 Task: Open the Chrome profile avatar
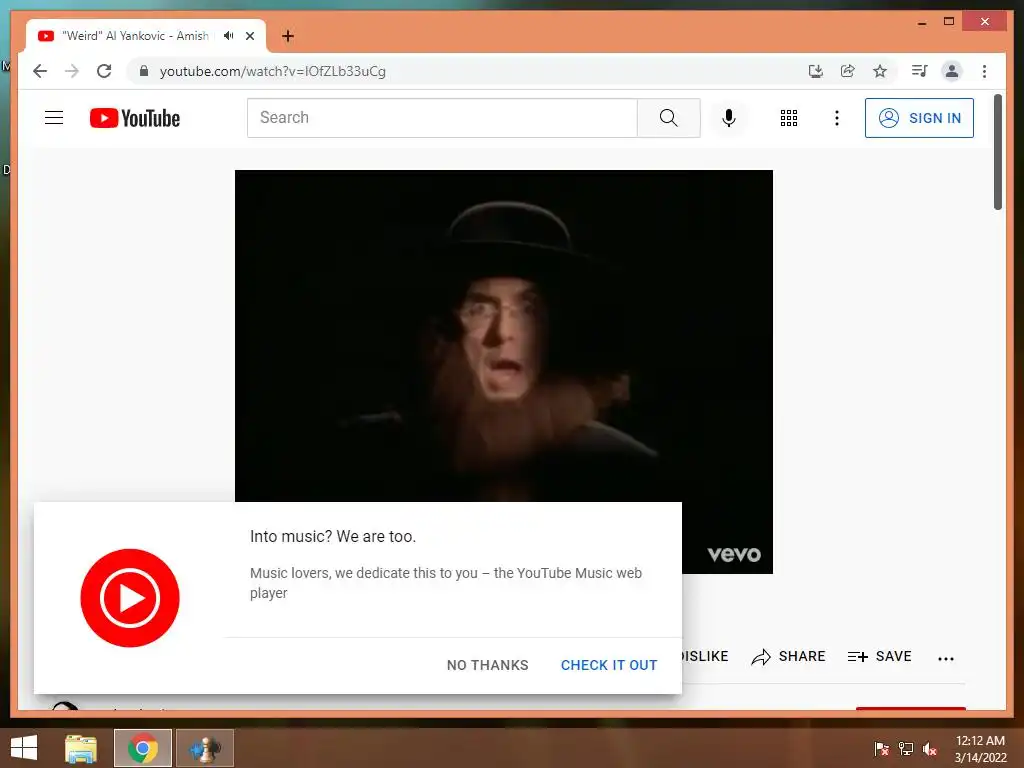tap(952, 71)
